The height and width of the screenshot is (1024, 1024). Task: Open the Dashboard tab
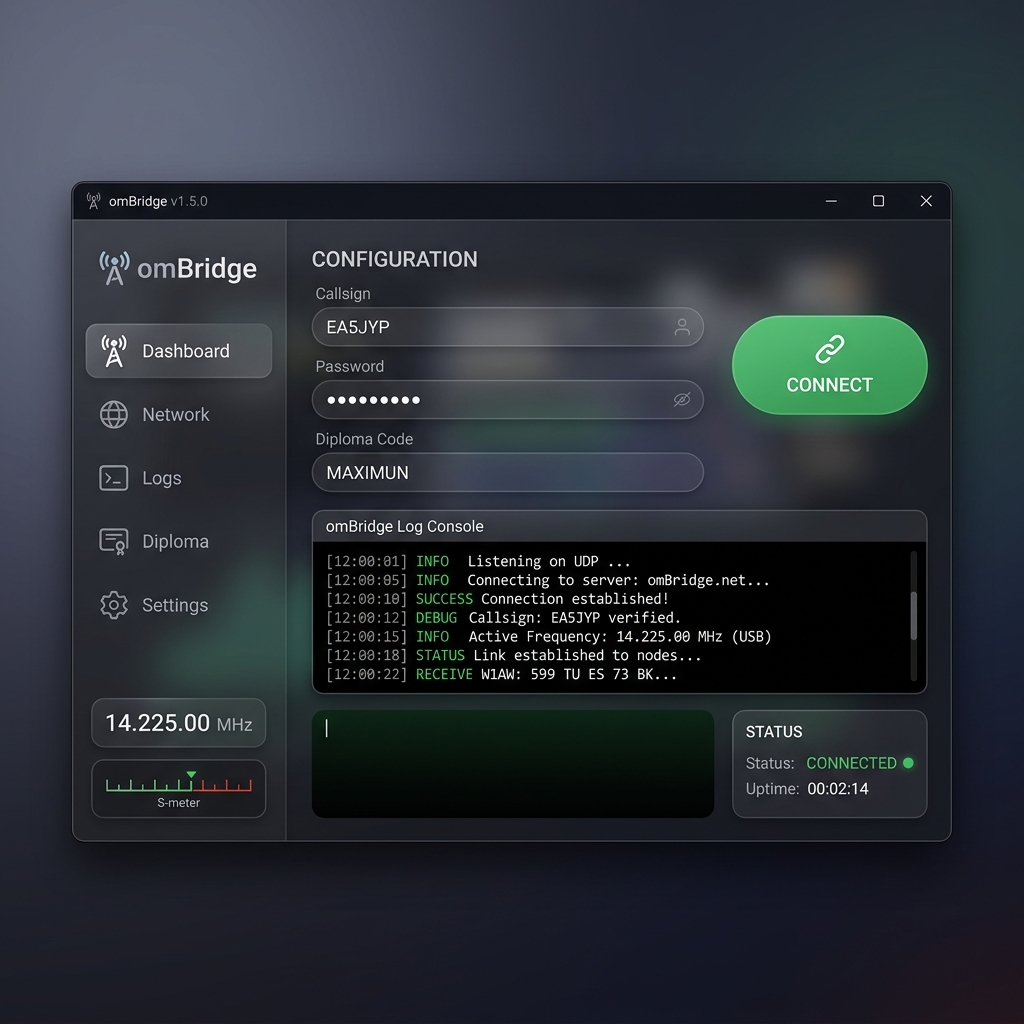(x=179, y=351)
